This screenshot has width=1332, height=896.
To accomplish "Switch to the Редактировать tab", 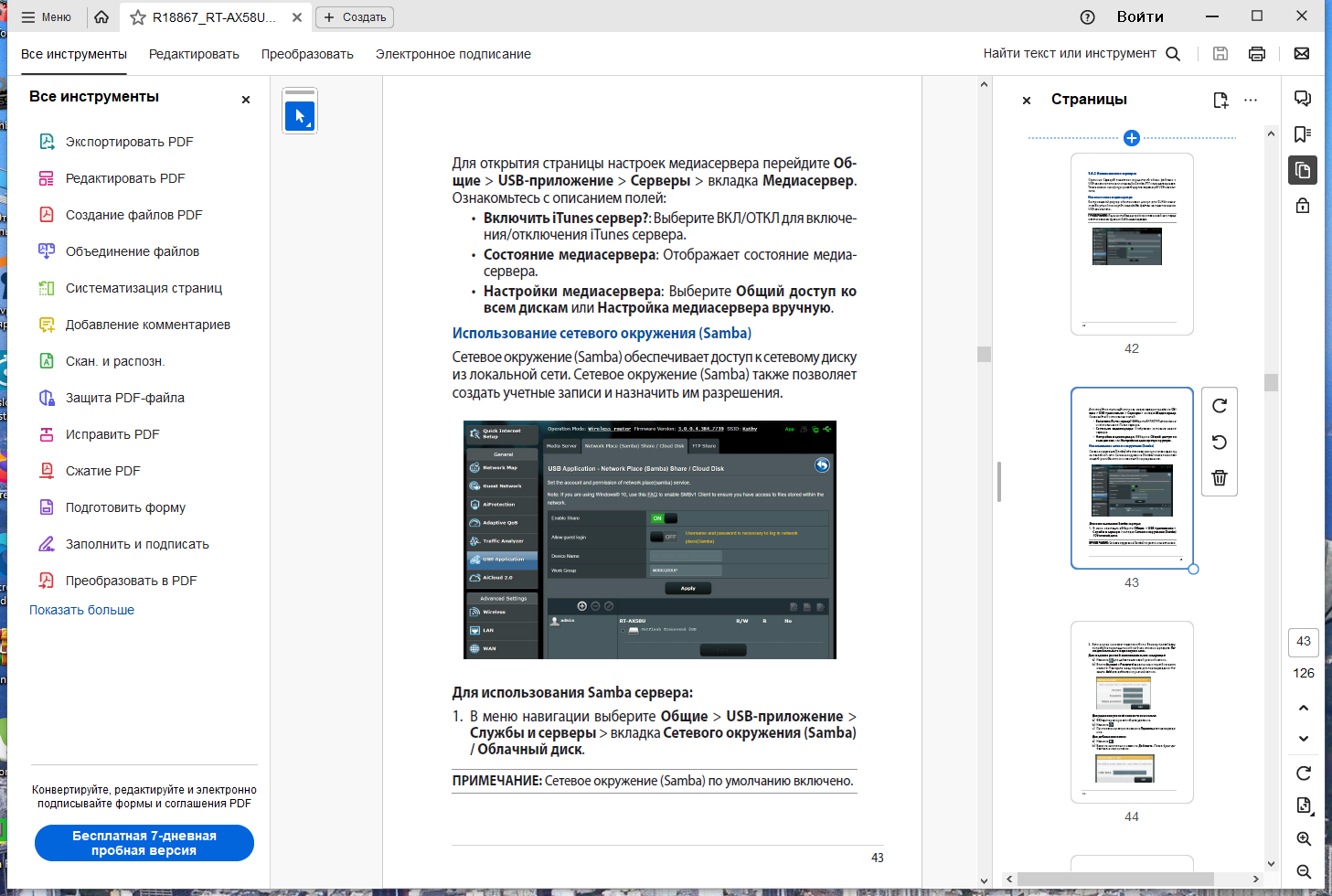I will point(194,54).
